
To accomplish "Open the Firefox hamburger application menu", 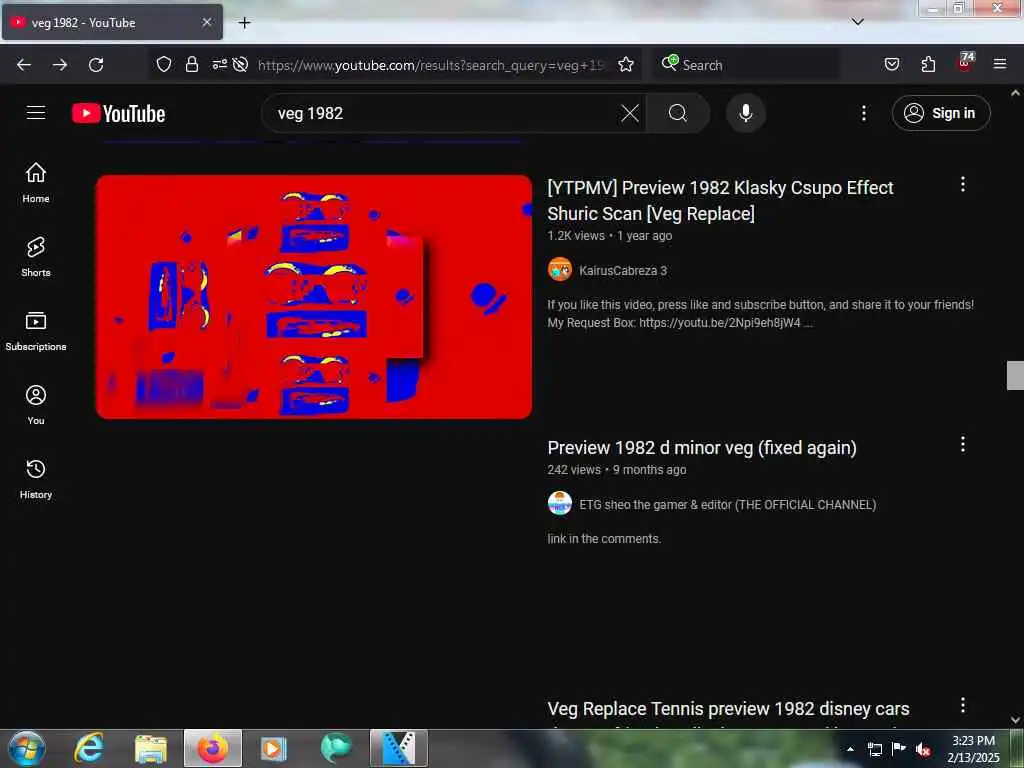I will click(x=1000, y=64).
